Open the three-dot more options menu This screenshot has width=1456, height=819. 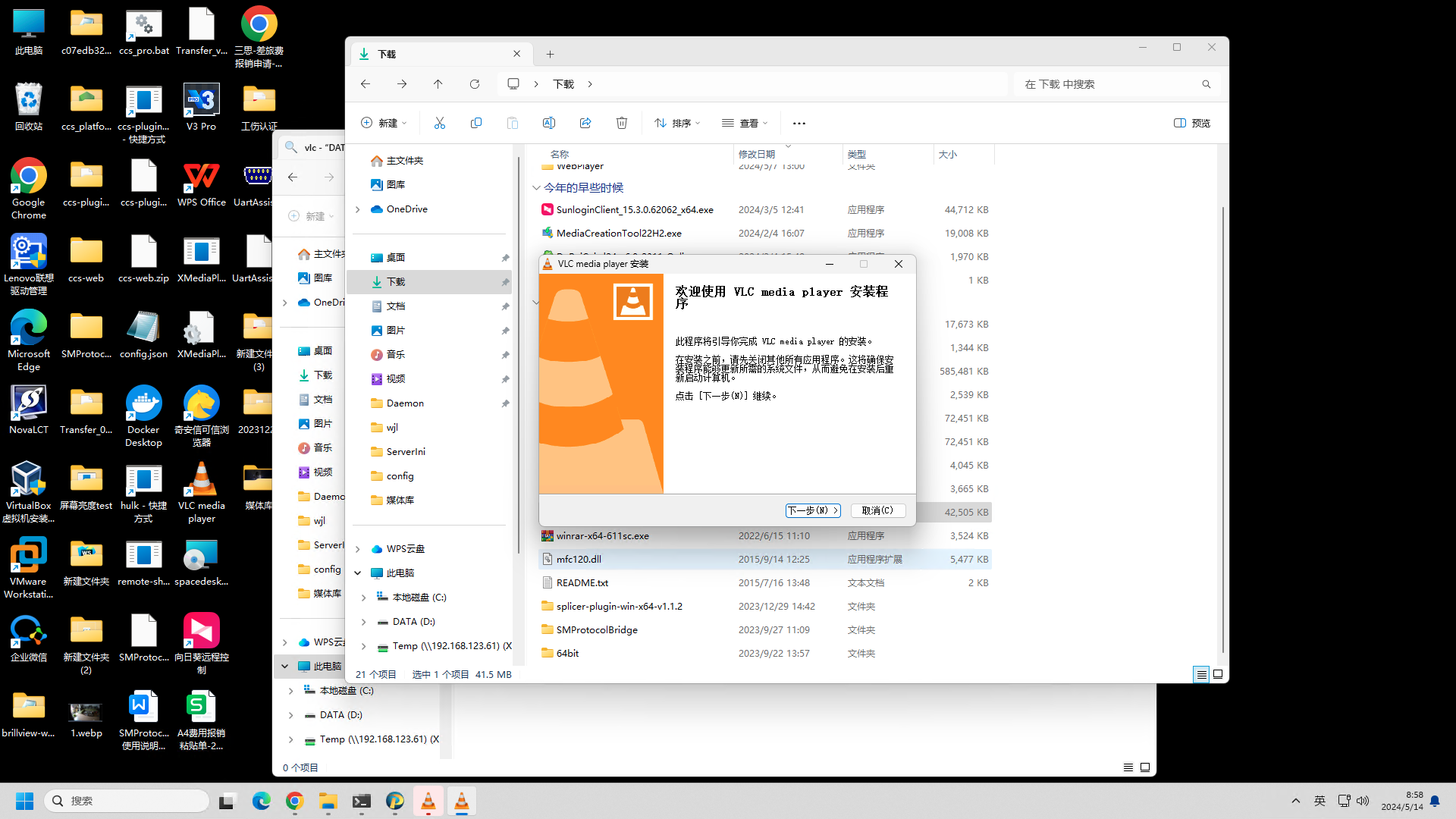point(799,123)
